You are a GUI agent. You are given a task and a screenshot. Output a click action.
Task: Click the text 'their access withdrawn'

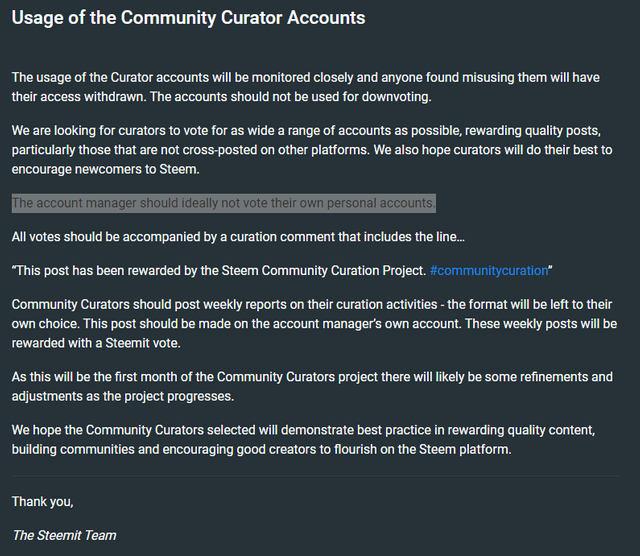[x=79, y=97]
